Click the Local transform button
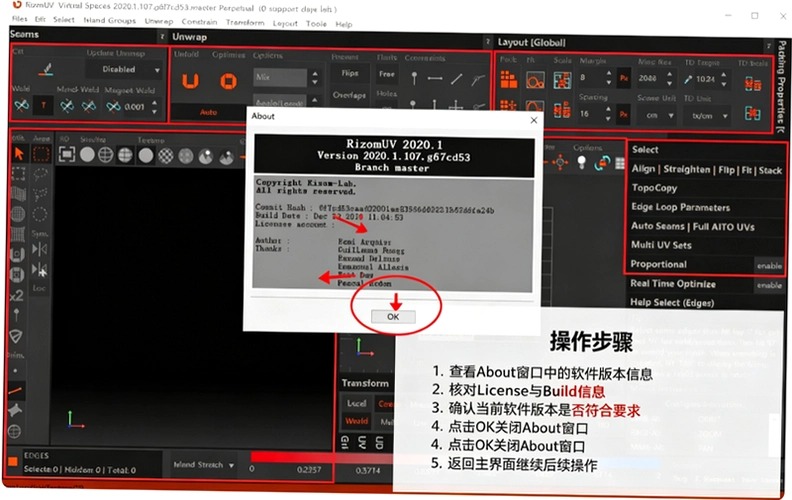Image resolution: width=792 pixels, height=500 pixels. pyautogui.click(x=357, y=404)
